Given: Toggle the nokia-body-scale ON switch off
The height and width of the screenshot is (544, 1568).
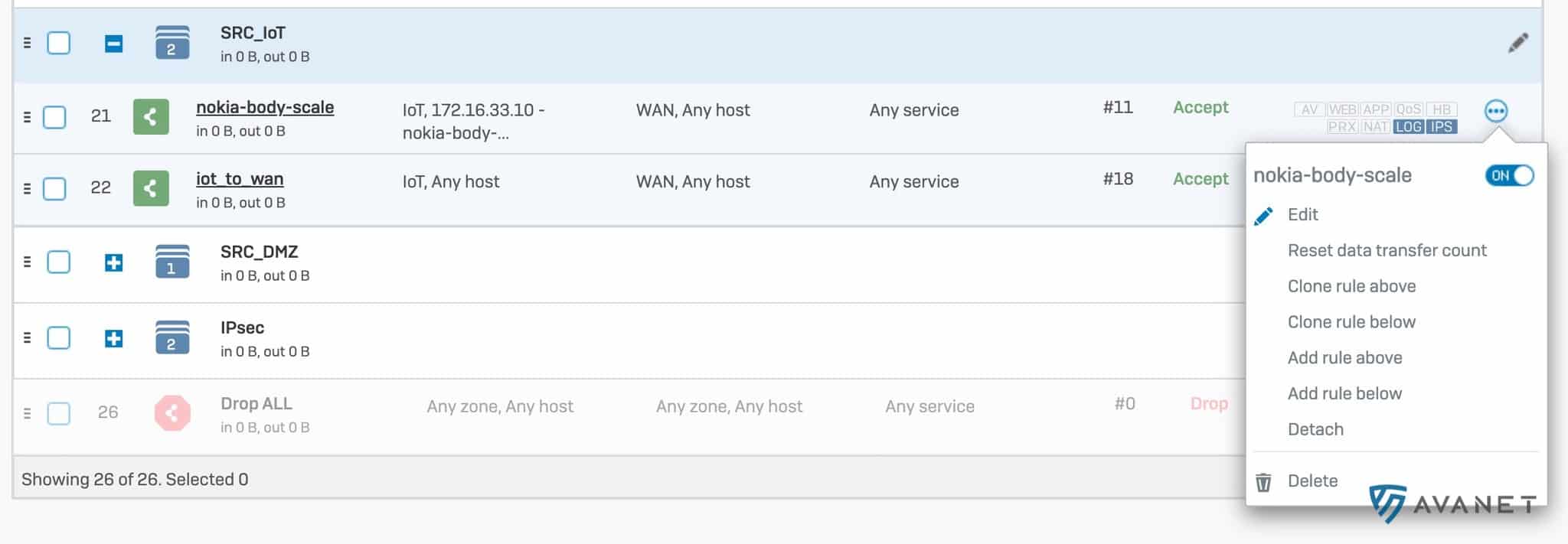Looking at the screenshot, I should 1509,175.
